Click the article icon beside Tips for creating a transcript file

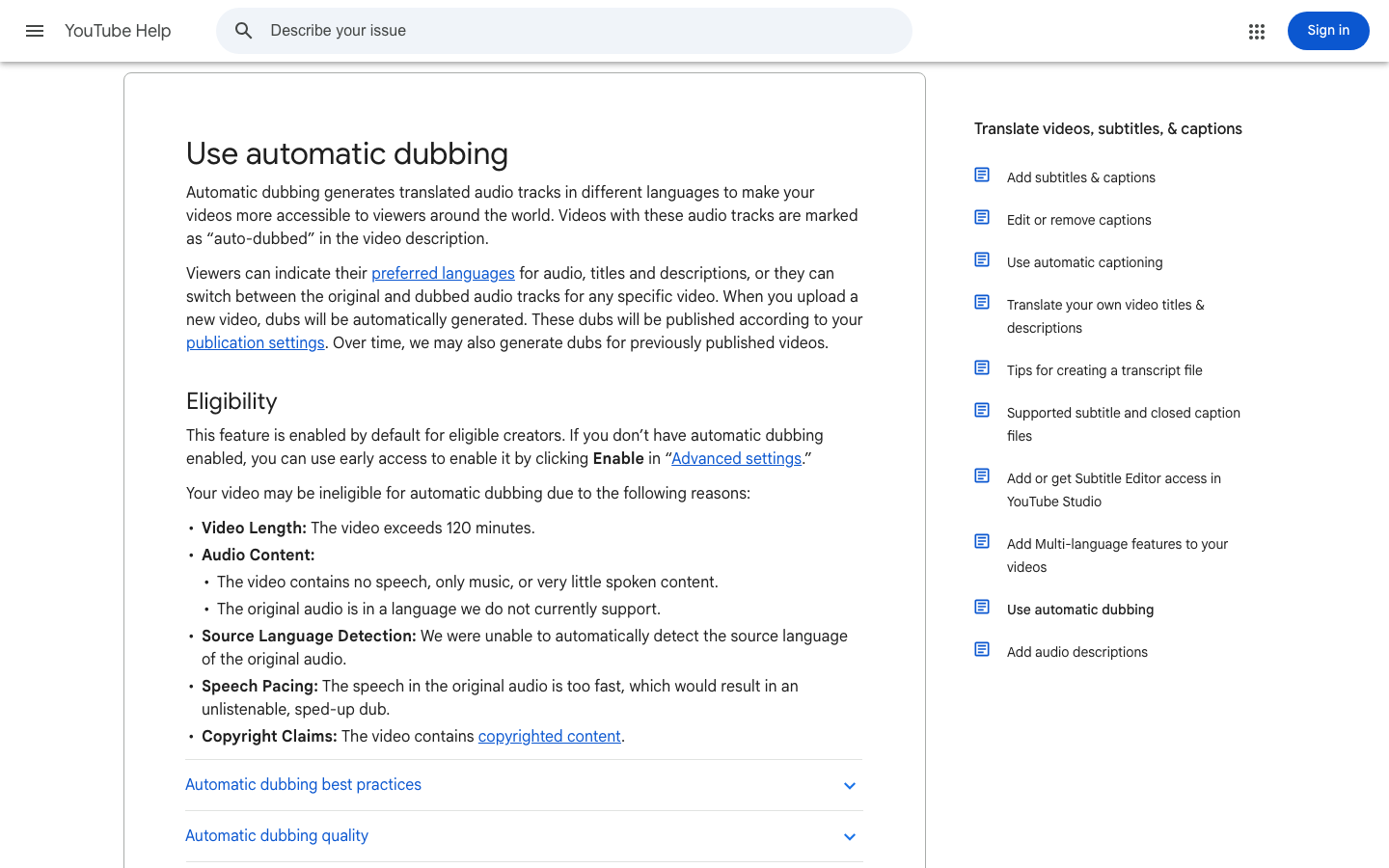(x=982, y=367)
